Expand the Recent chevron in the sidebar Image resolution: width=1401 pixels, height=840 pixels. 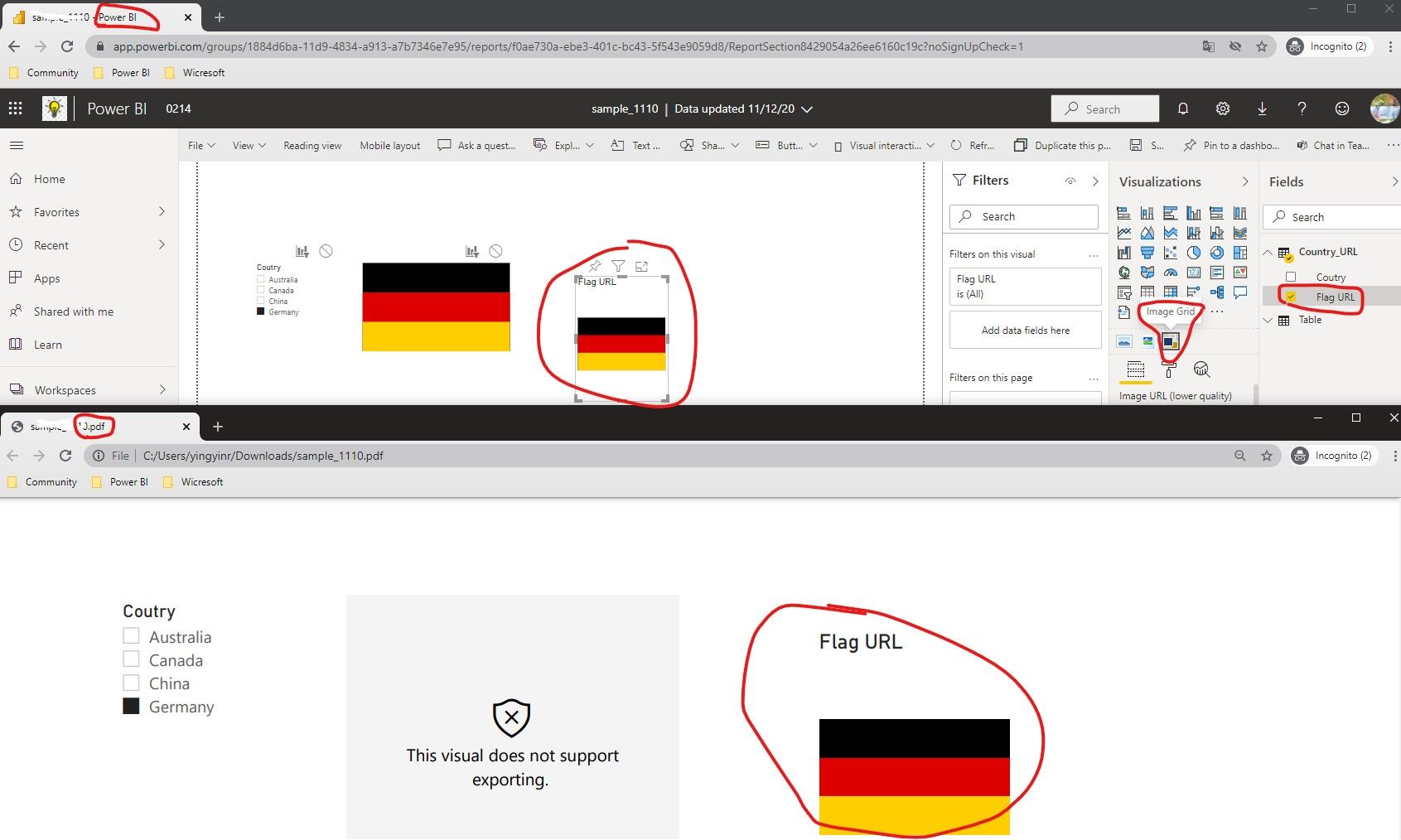click(162, 244)
